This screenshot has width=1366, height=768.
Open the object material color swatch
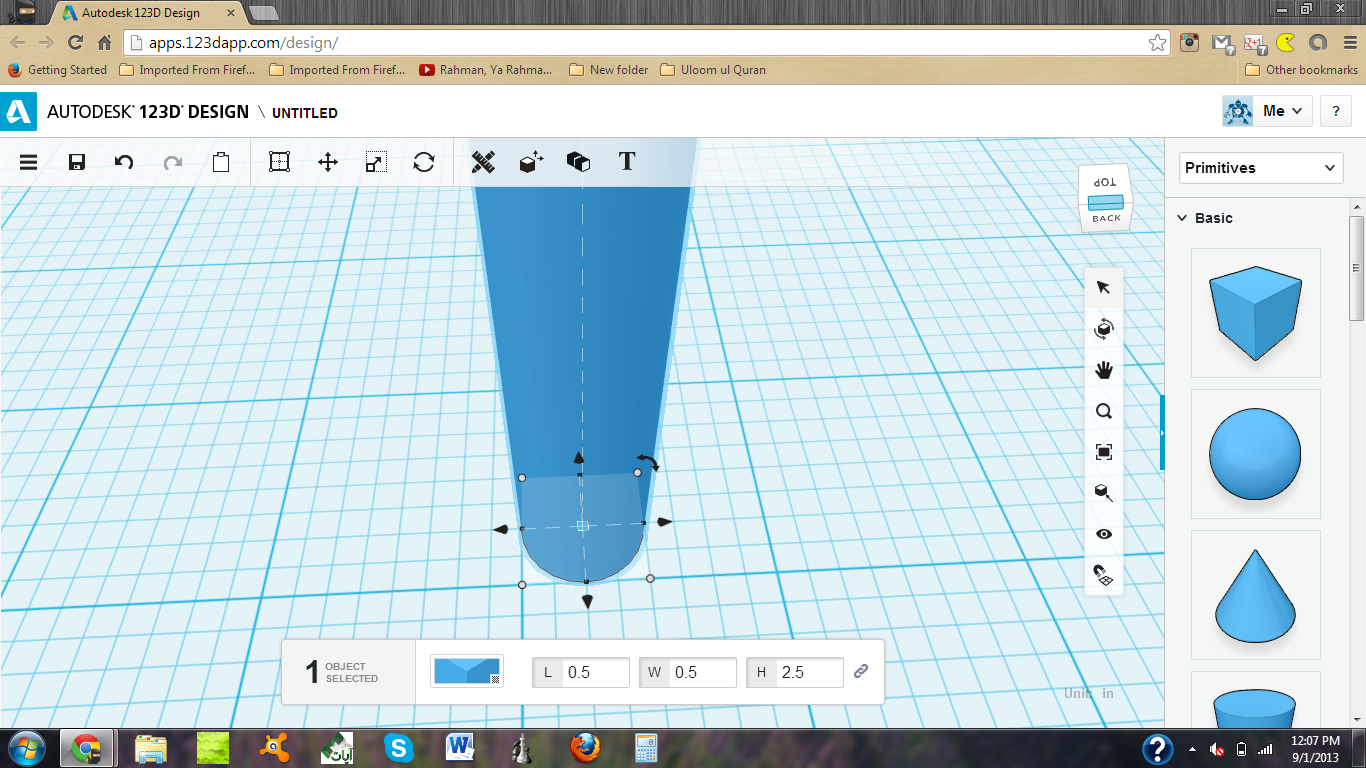click(x=467, y=671)
